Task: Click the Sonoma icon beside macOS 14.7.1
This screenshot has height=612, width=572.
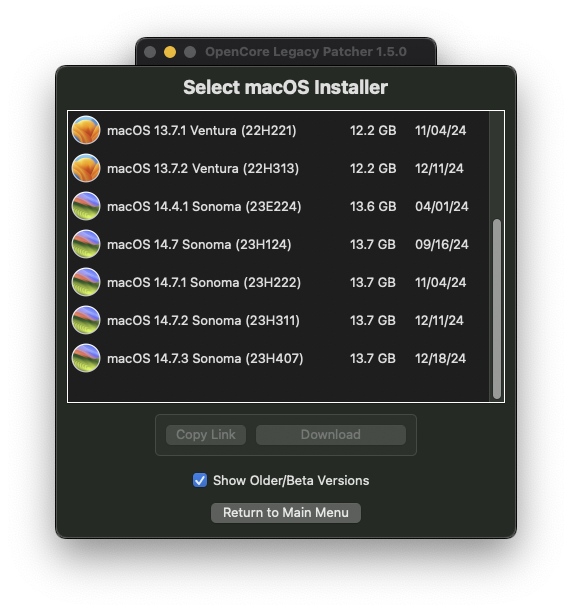Action: 86,282
